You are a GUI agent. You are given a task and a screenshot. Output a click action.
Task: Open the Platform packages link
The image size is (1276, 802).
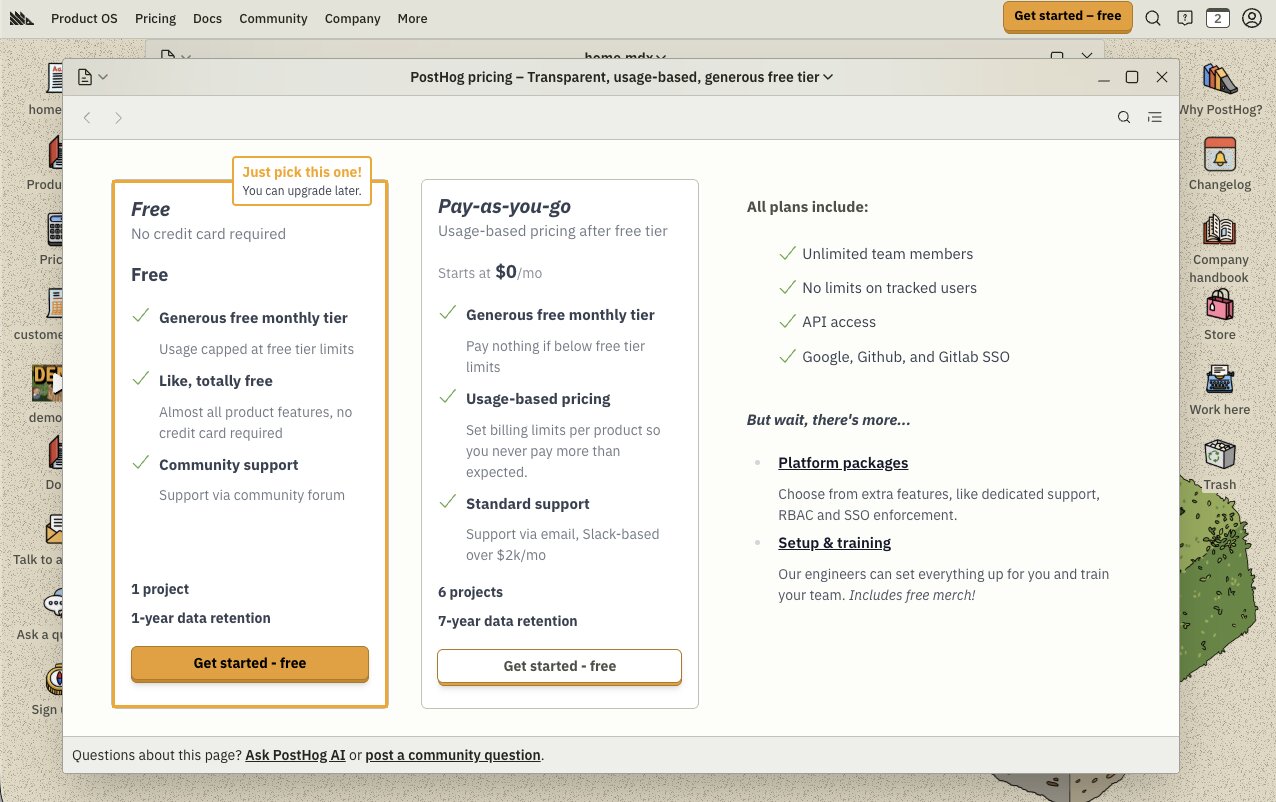[843, 463]
